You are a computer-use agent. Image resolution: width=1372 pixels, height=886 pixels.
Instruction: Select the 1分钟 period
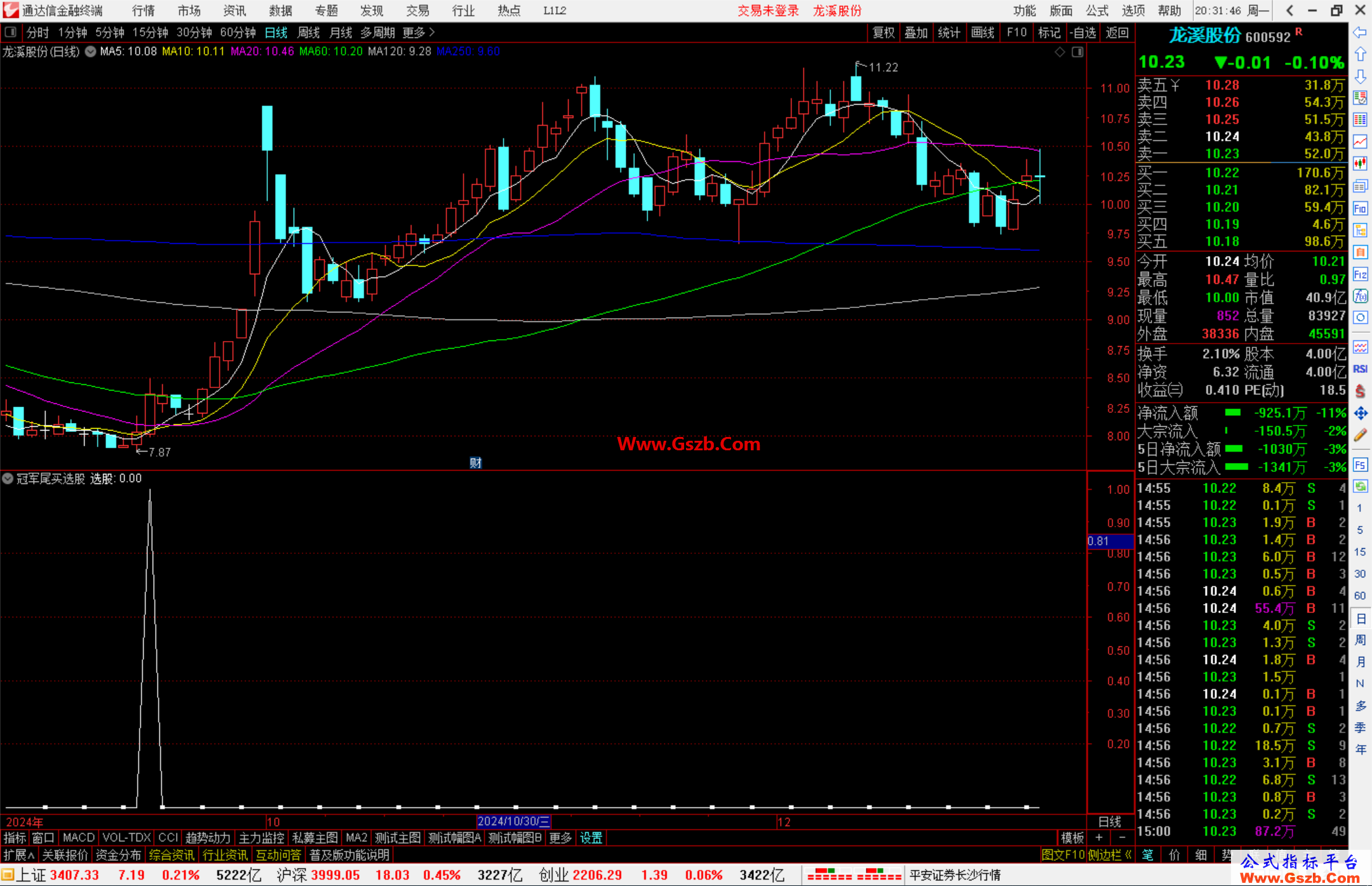click(x=72, y=32)
